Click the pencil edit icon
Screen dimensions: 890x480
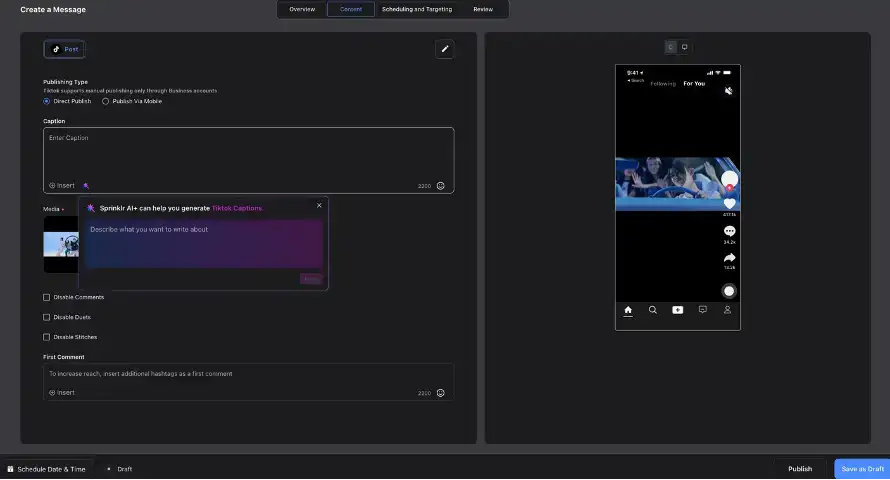tap(445, 49)
